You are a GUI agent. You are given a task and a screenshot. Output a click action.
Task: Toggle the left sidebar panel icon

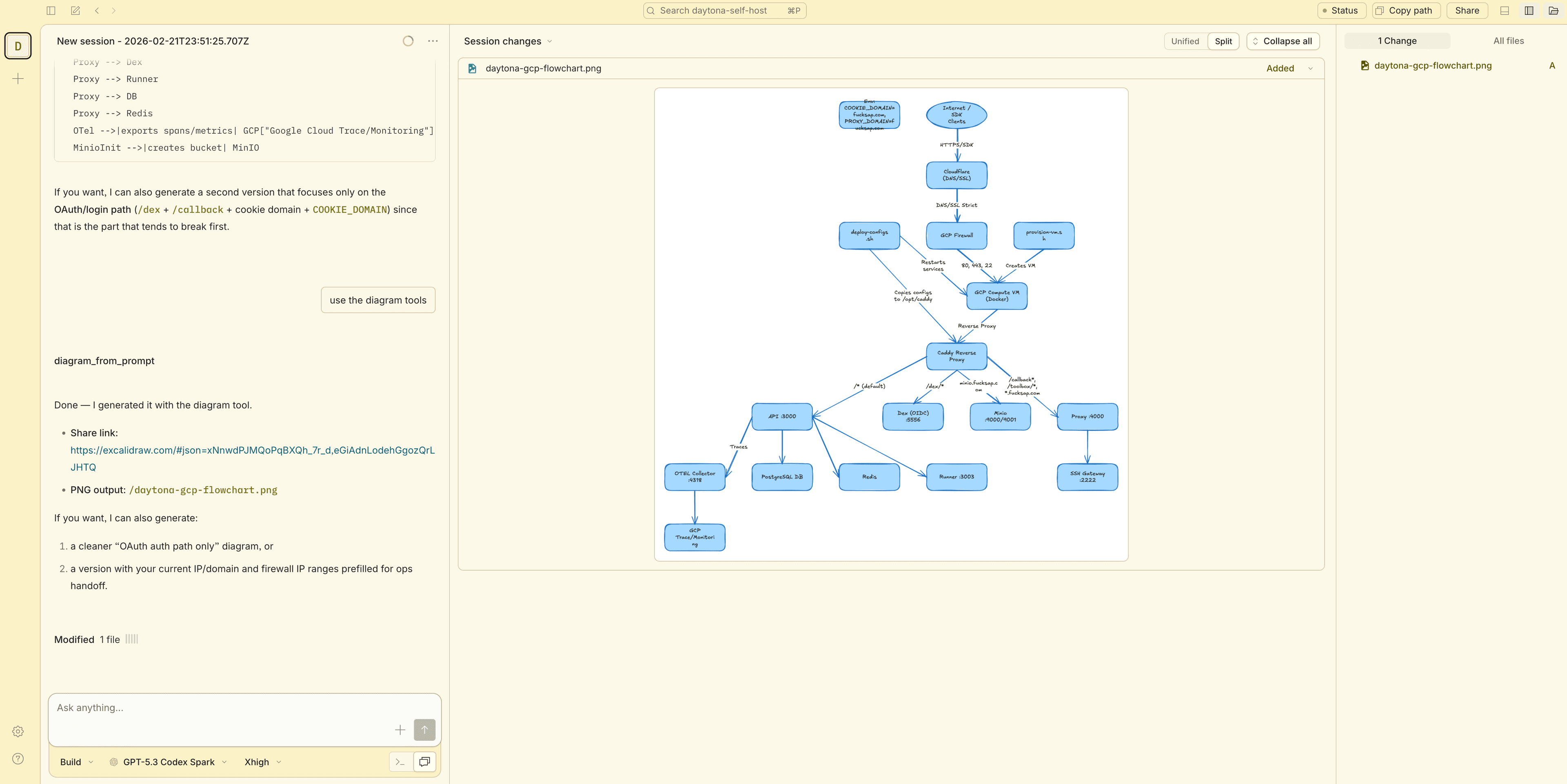click(51, 10)
